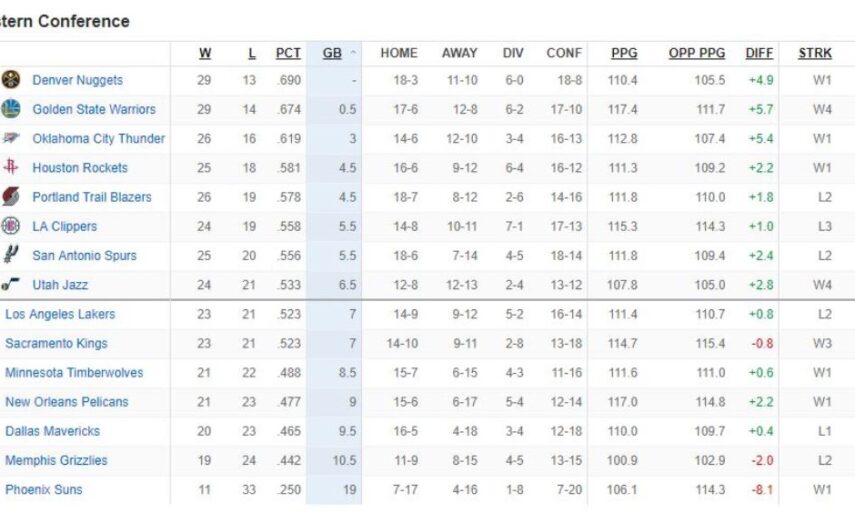Open the Los Angeles Lakers team link
This screenshot has width=855, height=513.
(x=60, y=314)
